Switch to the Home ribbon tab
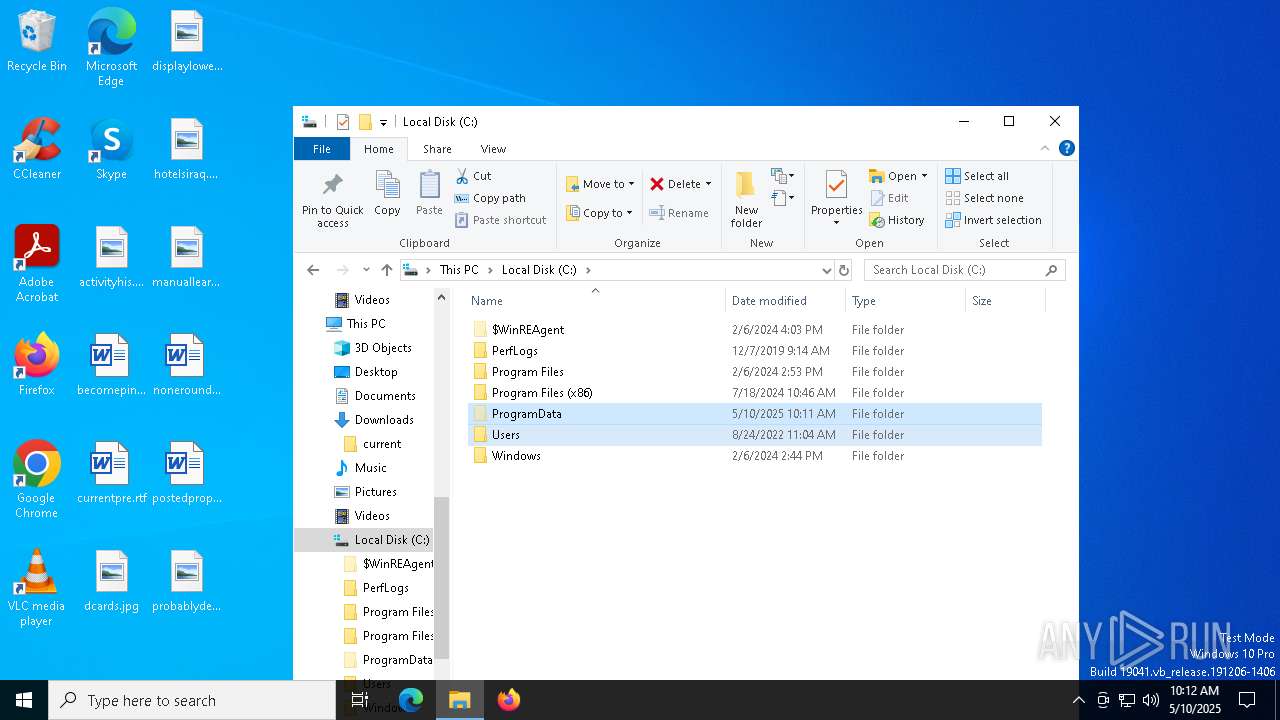This screenshot has width=1280, height=720. pos(379,149)
